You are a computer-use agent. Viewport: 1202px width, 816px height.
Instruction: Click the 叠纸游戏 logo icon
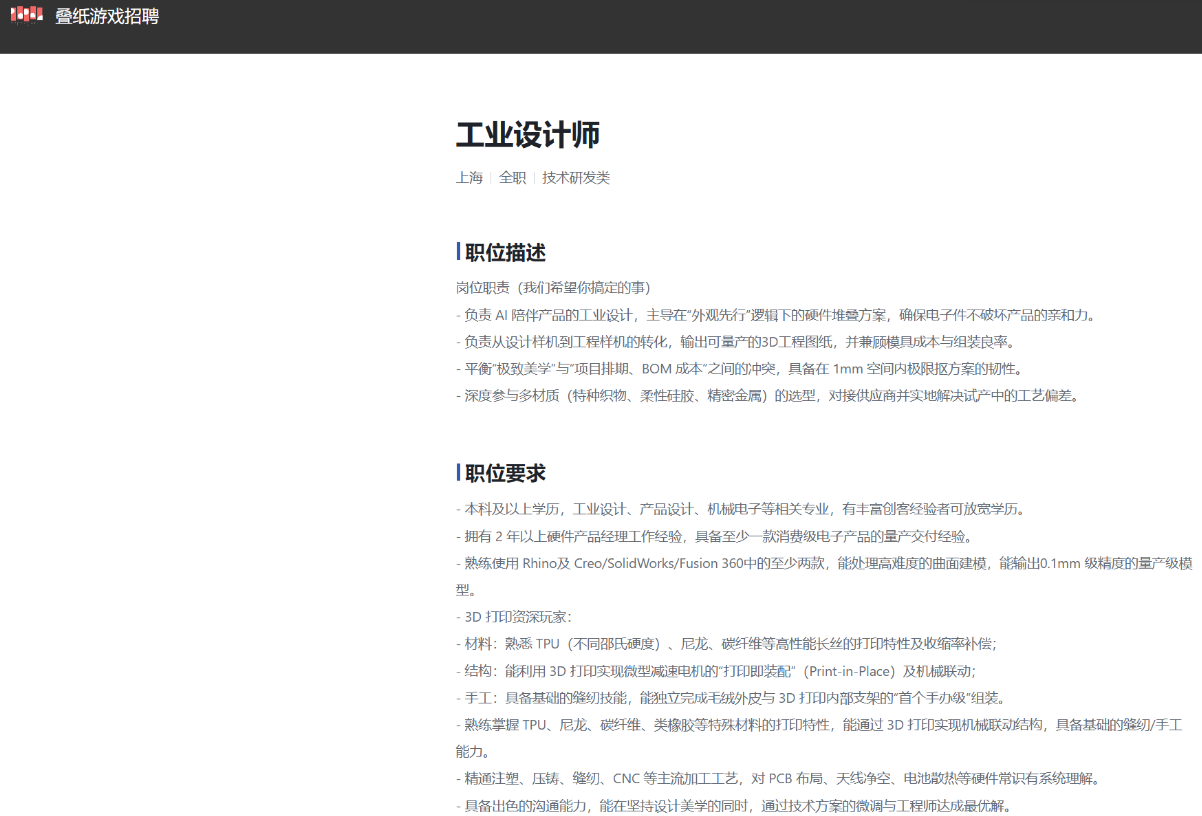(x=27, y=15)
